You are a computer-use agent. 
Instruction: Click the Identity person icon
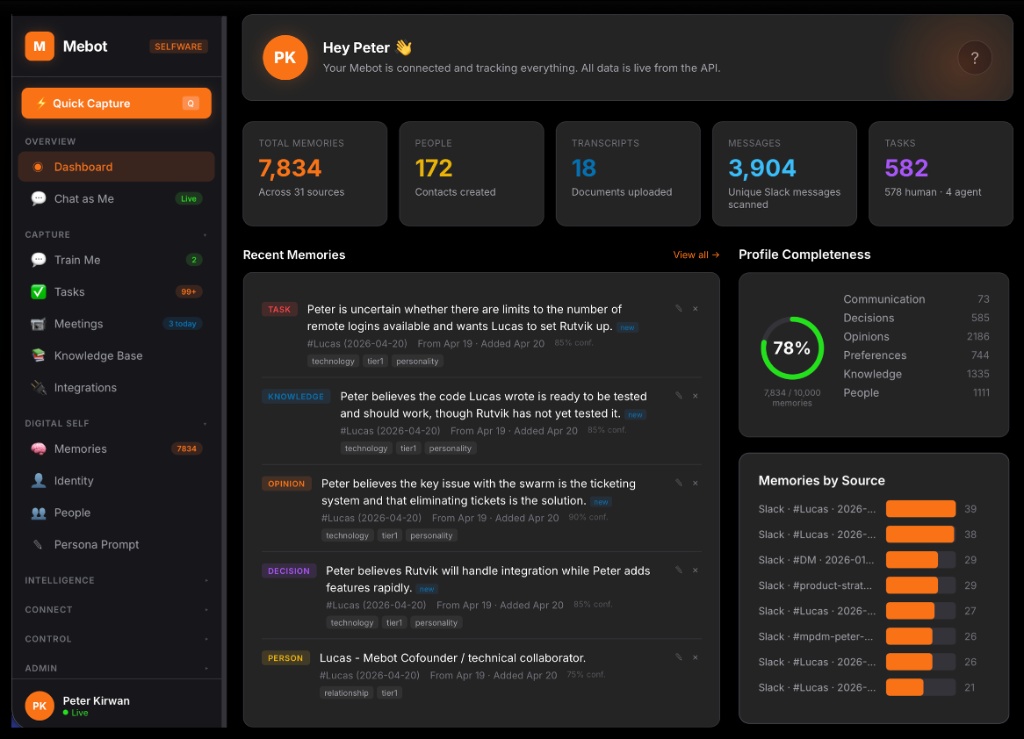tap(39, 481)
